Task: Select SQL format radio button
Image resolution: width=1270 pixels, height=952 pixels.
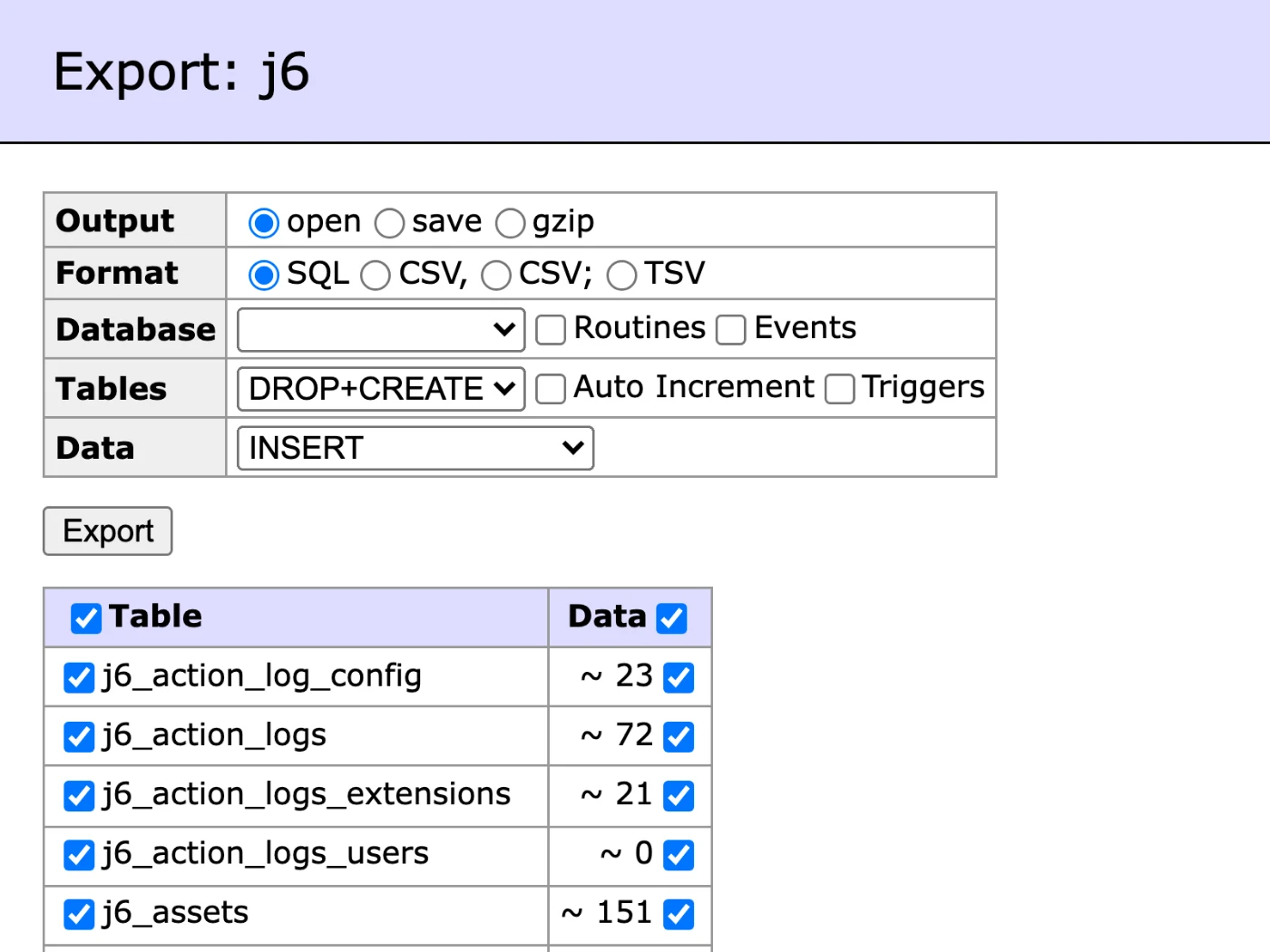Action: 264,276
